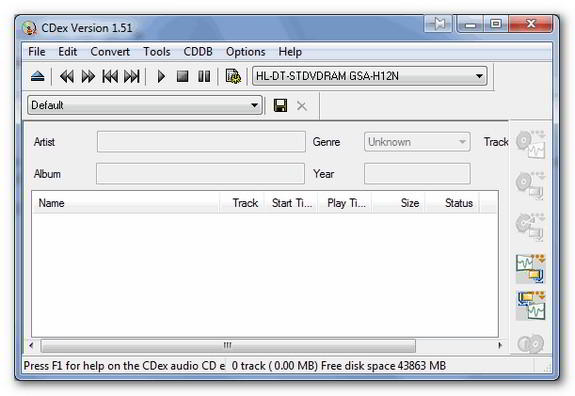The height and width of the screenshot is (396, 575).
Task: Pause playback with the pause button
Action: [204, 76]
